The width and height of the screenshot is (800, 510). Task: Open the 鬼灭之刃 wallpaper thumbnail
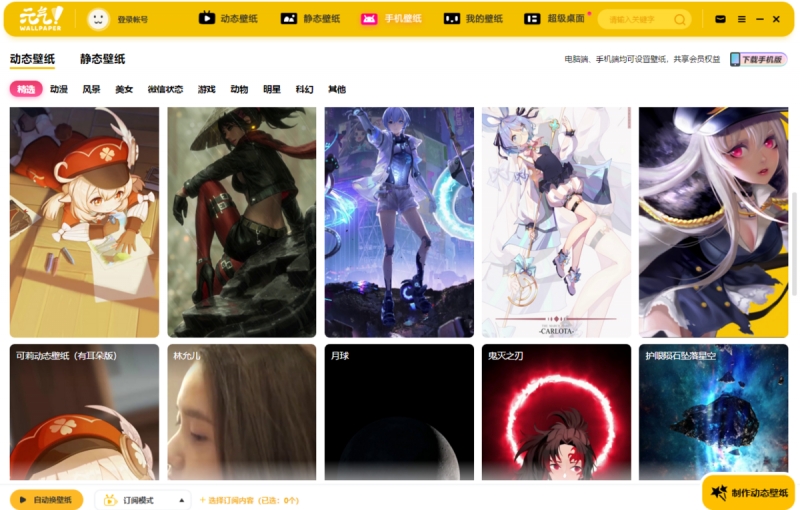[x=556, y=412]
